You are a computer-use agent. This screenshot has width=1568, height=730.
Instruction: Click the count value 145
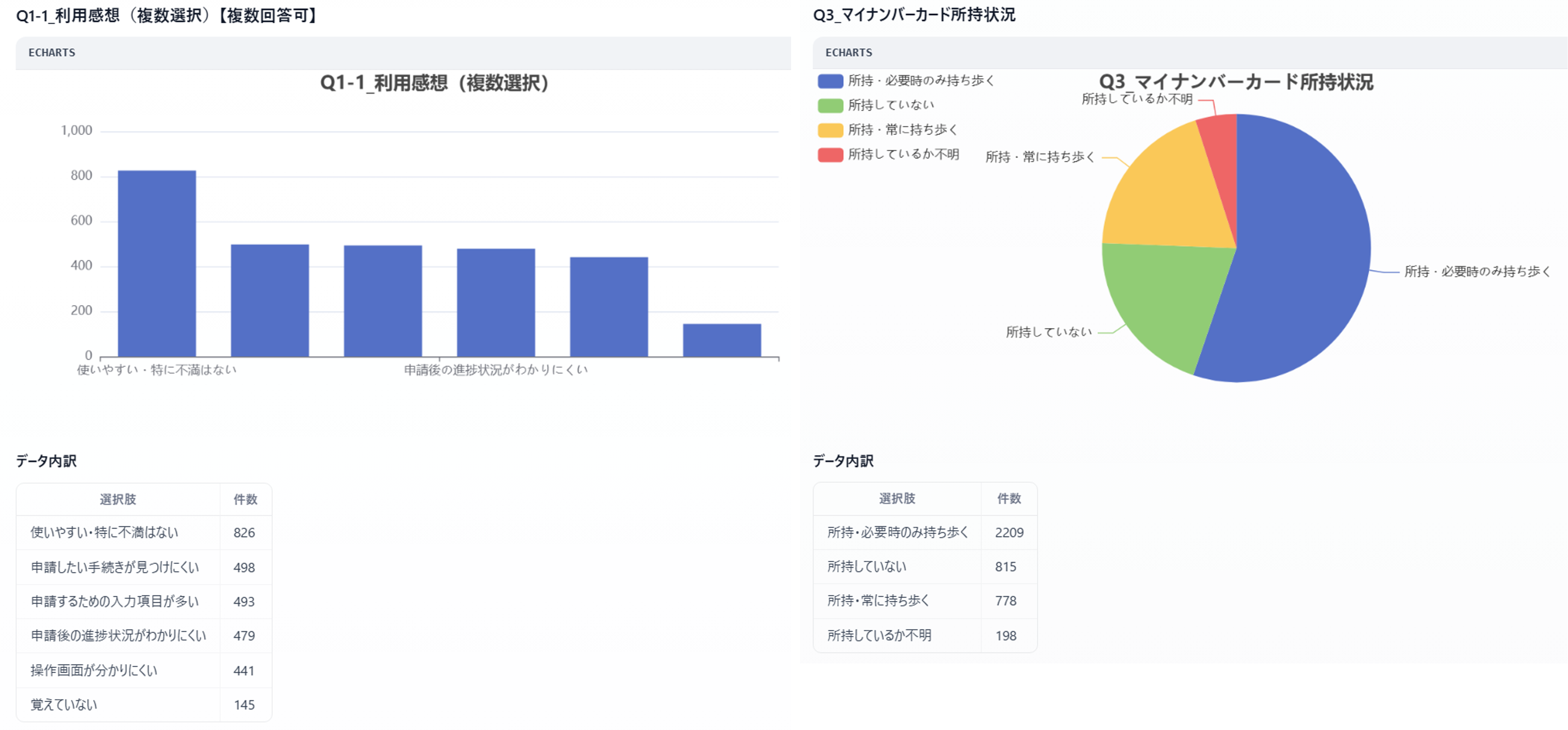tap(244, 704)
